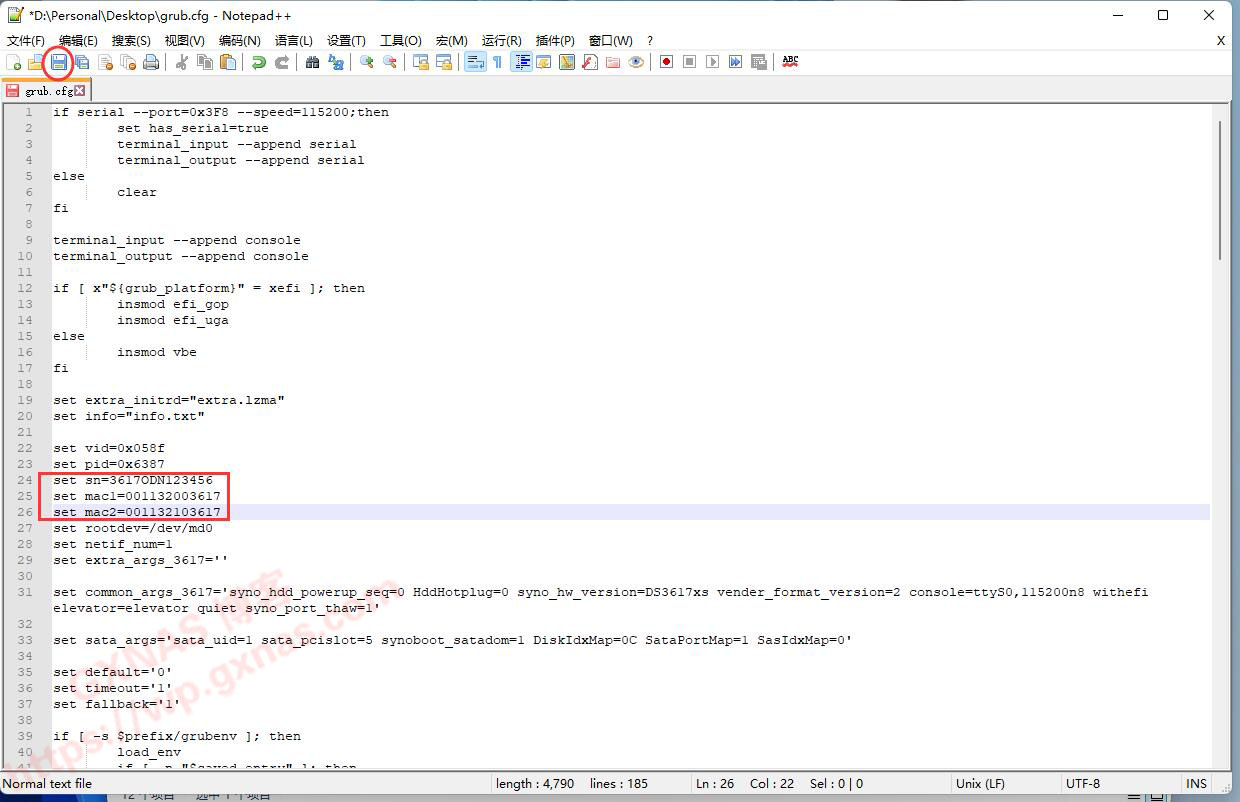Open the 插件(P) plugins menu
Viewport: 1240px width, 802px height.
(x=555, y=40)
